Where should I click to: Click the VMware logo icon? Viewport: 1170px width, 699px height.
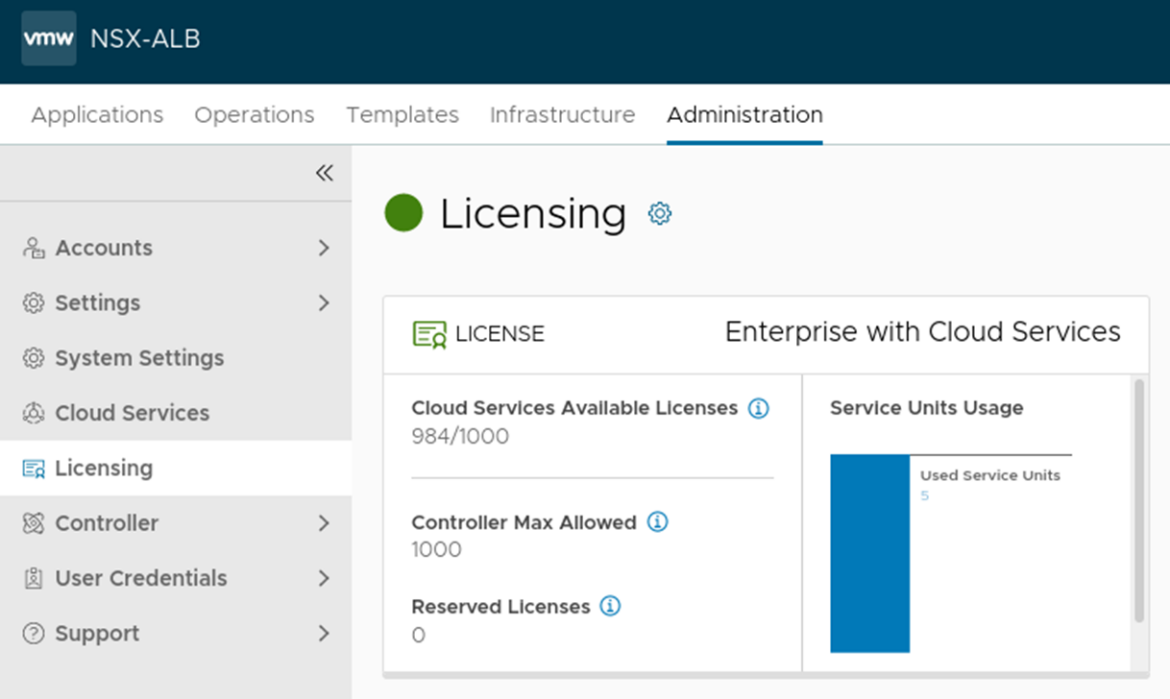[49, 39]
